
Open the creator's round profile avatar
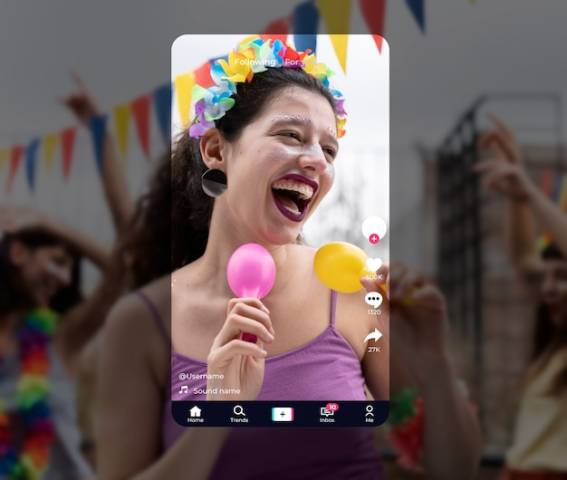pos(374,228)
